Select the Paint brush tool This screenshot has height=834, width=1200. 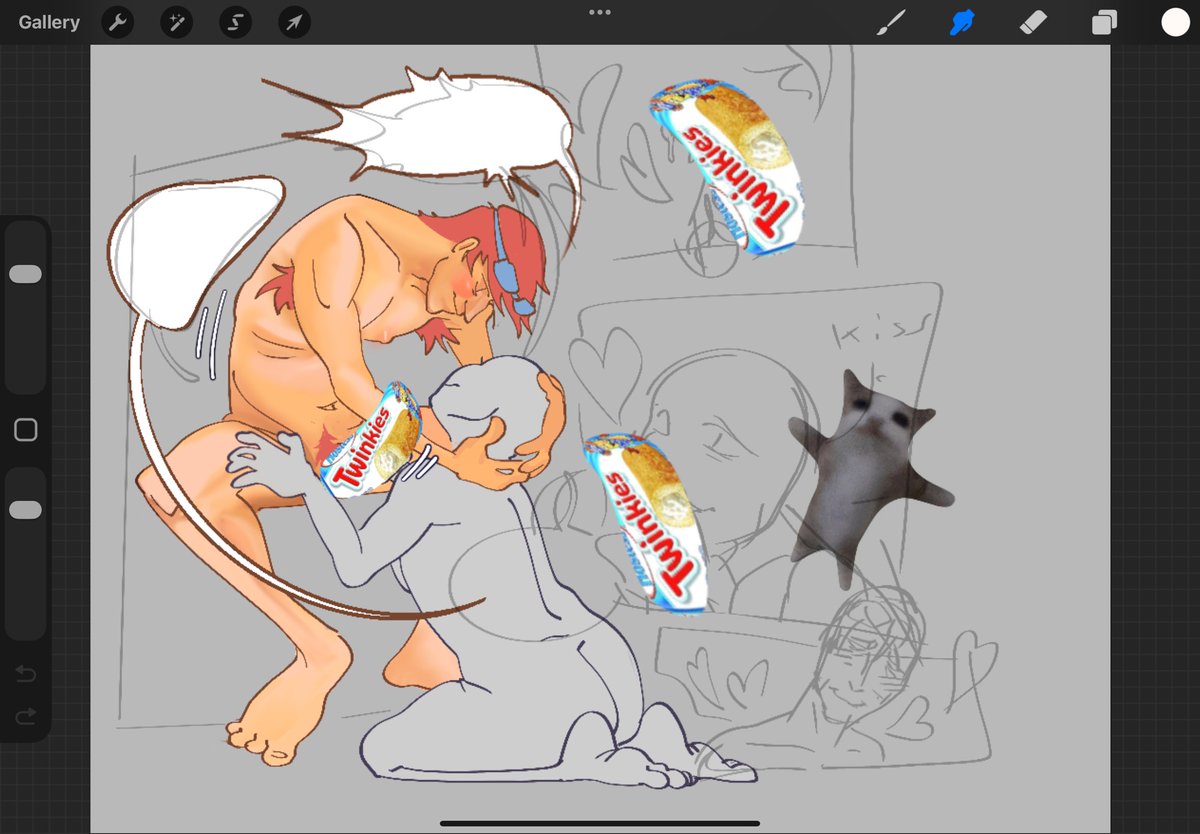pyautogui.click(x=890, y=22)
